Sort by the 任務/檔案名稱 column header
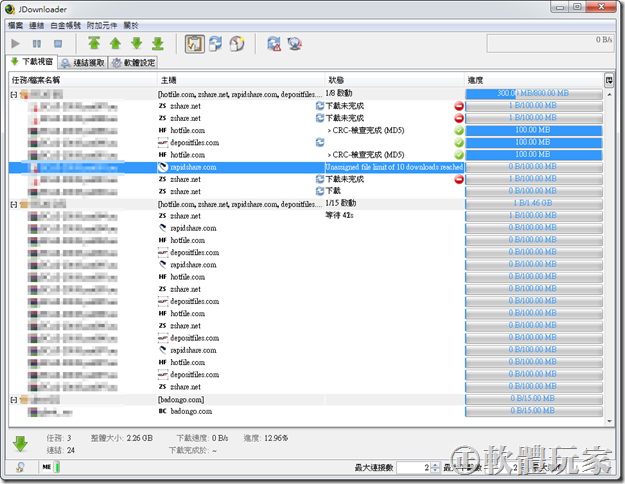 point(83,80)
